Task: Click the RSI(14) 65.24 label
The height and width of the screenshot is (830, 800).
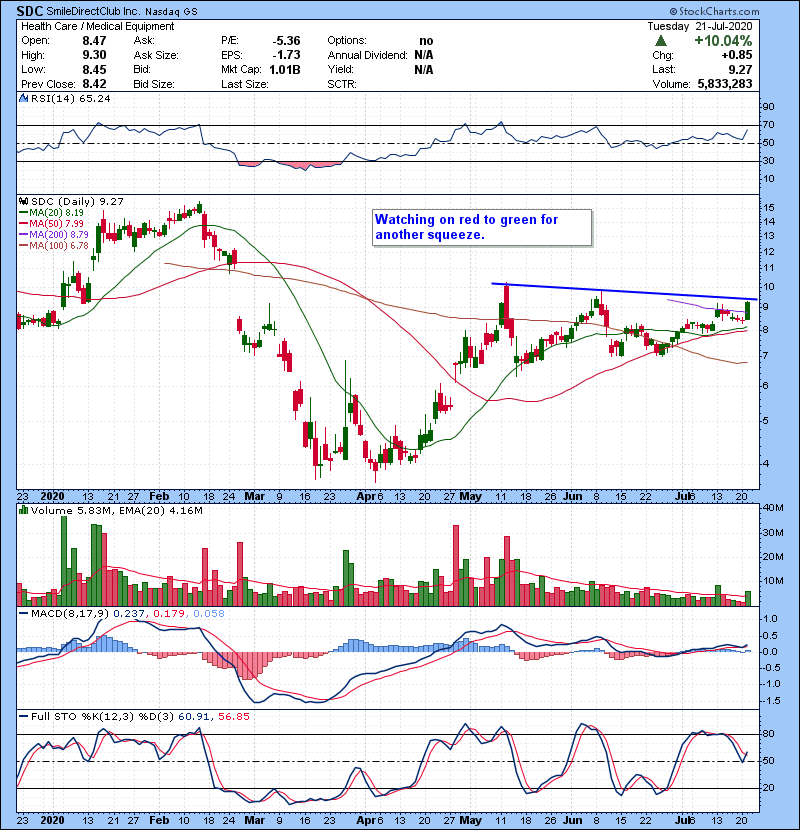Action: click(x=70, y=98)
